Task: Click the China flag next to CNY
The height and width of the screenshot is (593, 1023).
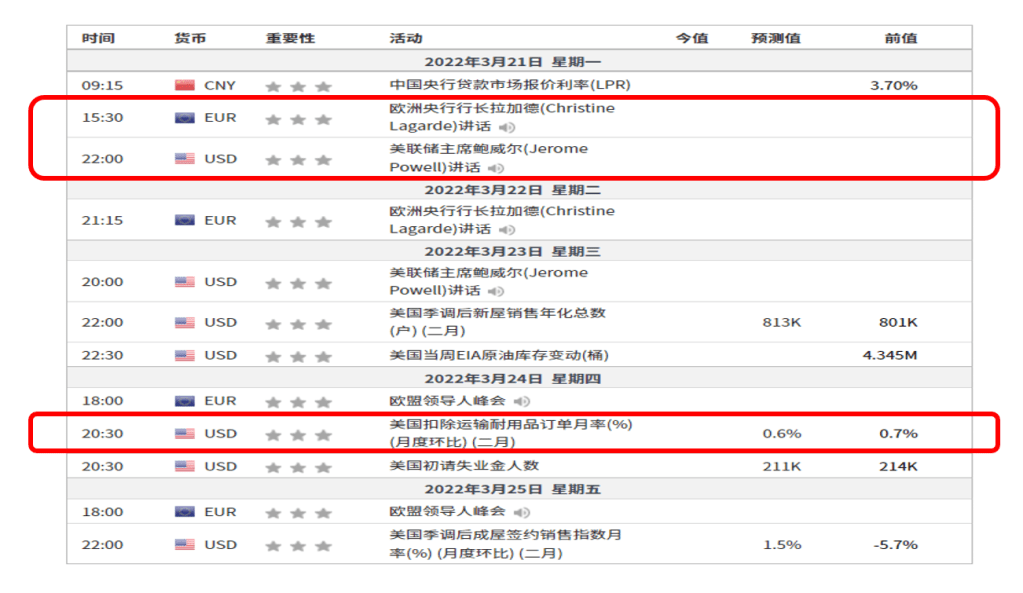Action: (185, 86)
